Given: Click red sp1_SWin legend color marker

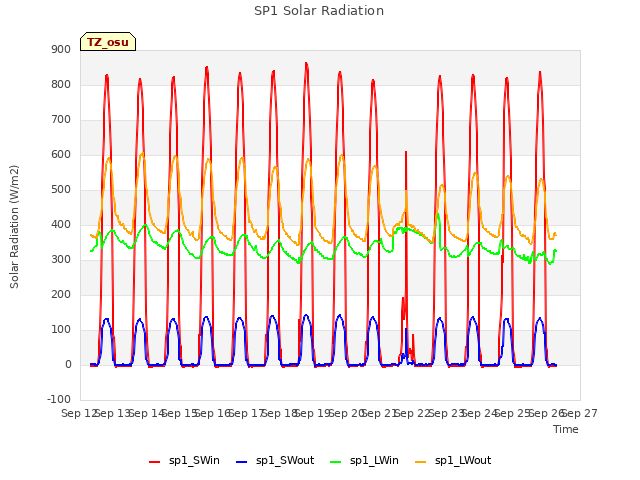Looking at the screenshot, I should (x=155, y=462).
